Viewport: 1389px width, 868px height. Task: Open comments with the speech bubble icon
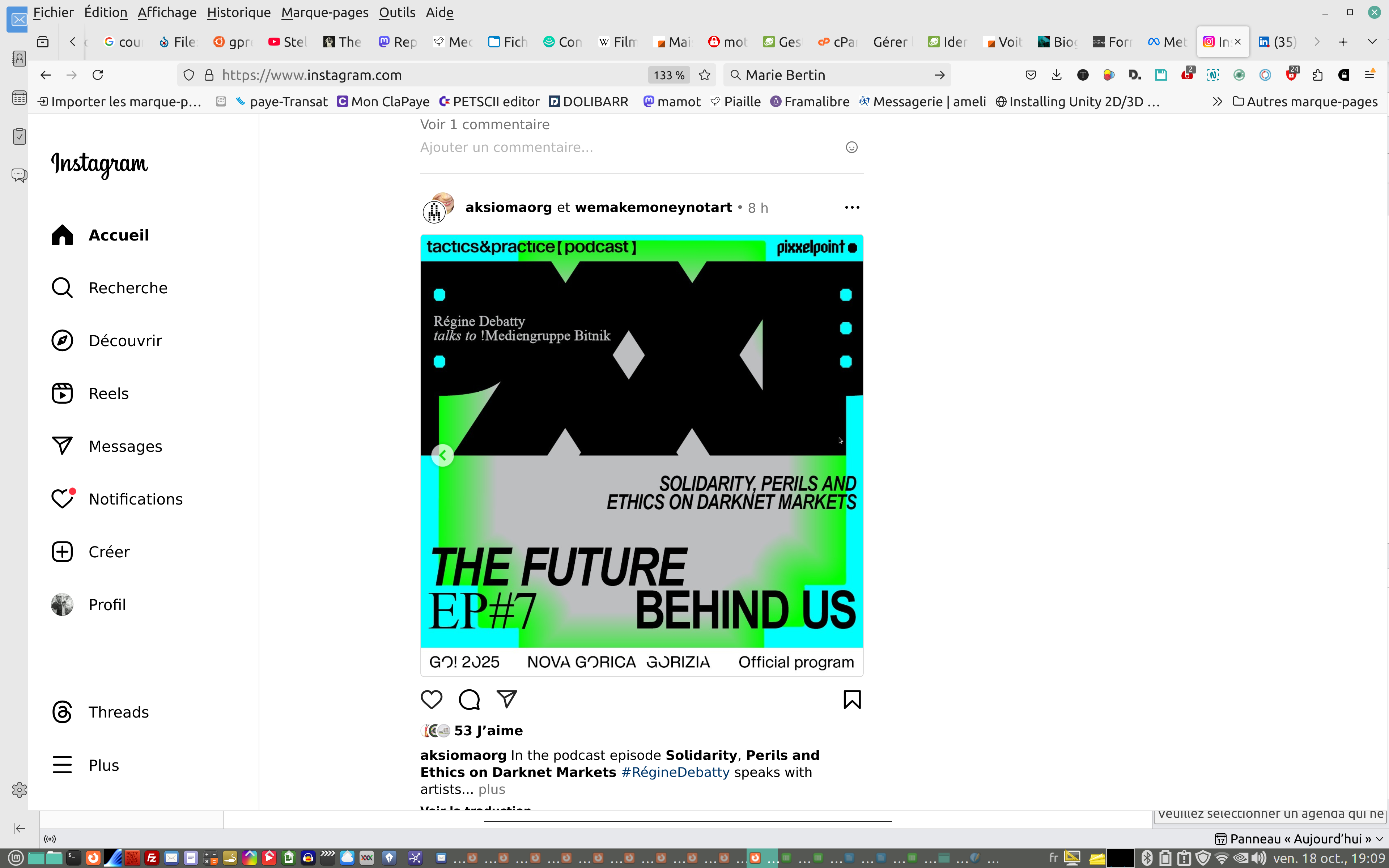[469, 699]
